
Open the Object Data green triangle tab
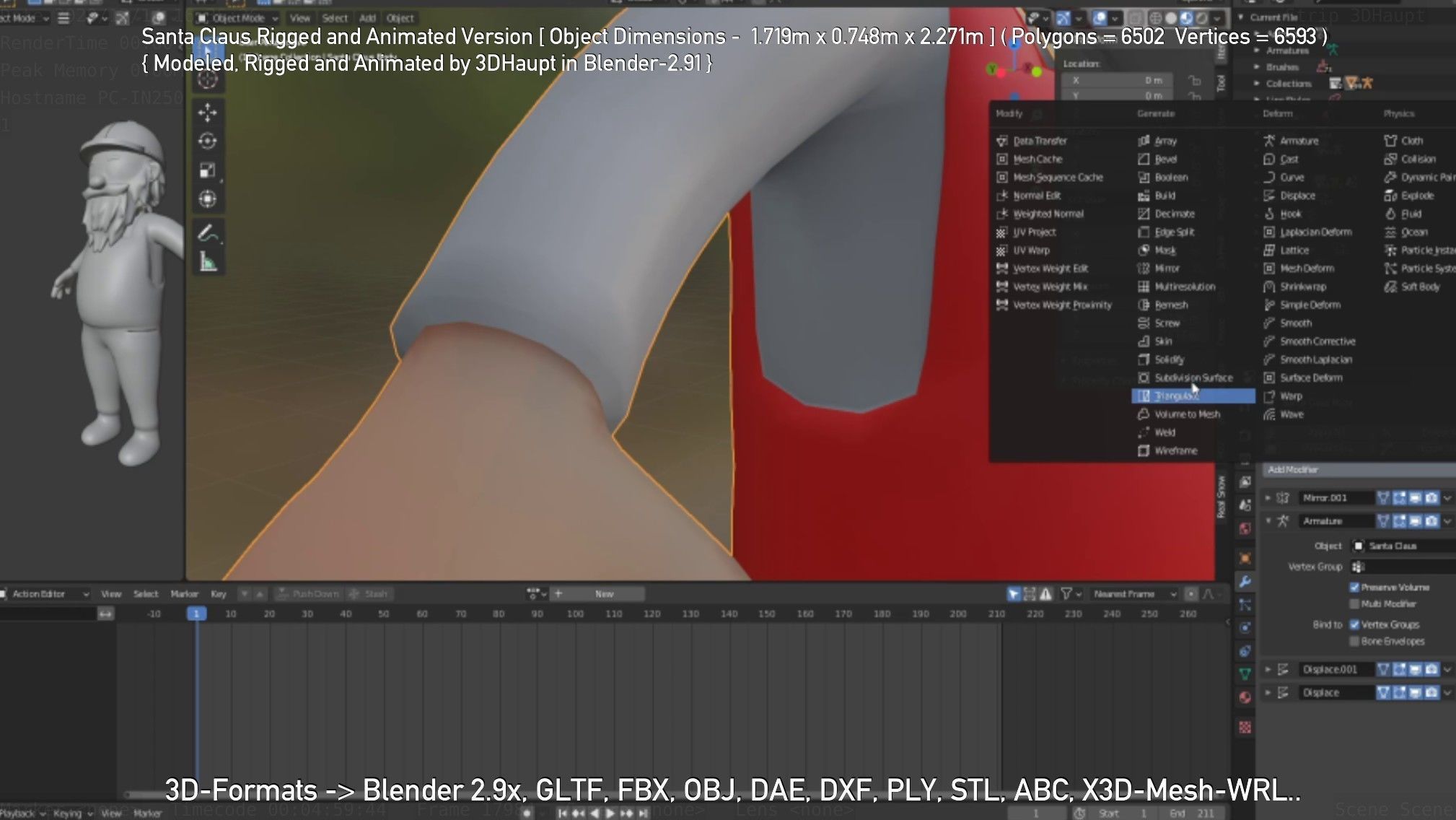pyautogui.click(x=1245, y=674)
